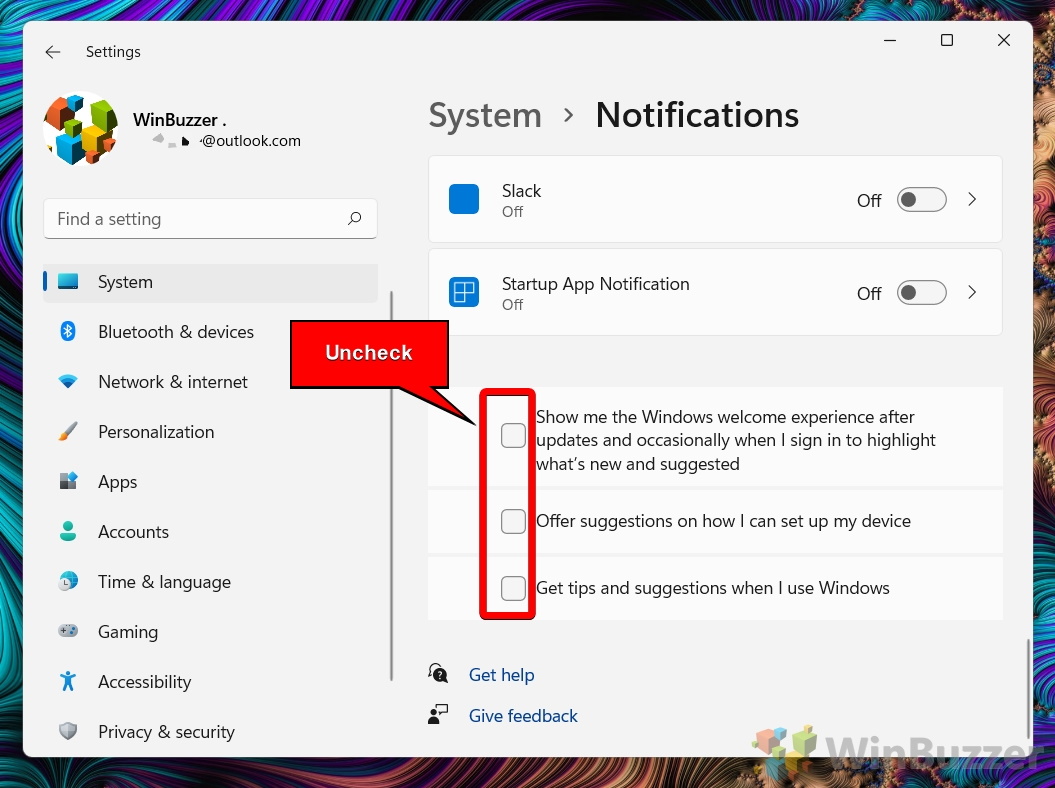This screenshot has height=788, width=1055.
Task: Click the Accessibility person icon
Action: point(68,682)
